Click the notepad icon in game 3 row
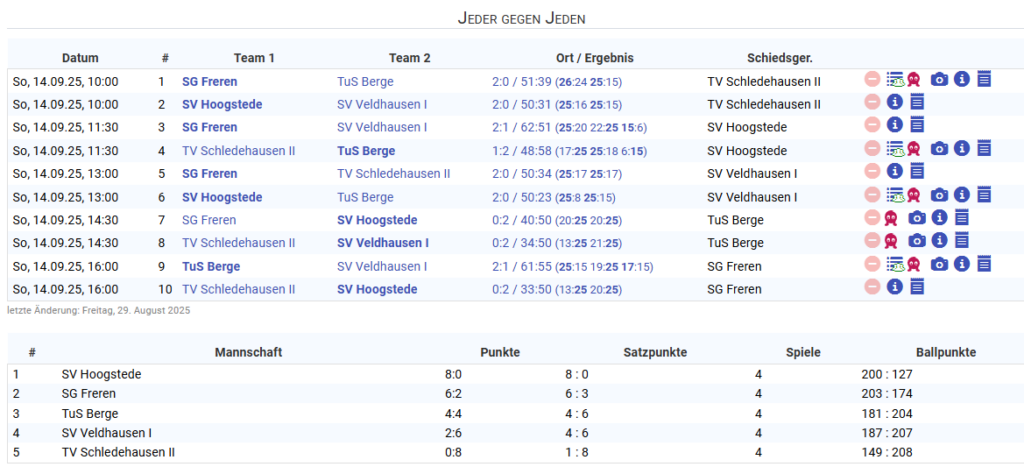 (x=917, y=125)
